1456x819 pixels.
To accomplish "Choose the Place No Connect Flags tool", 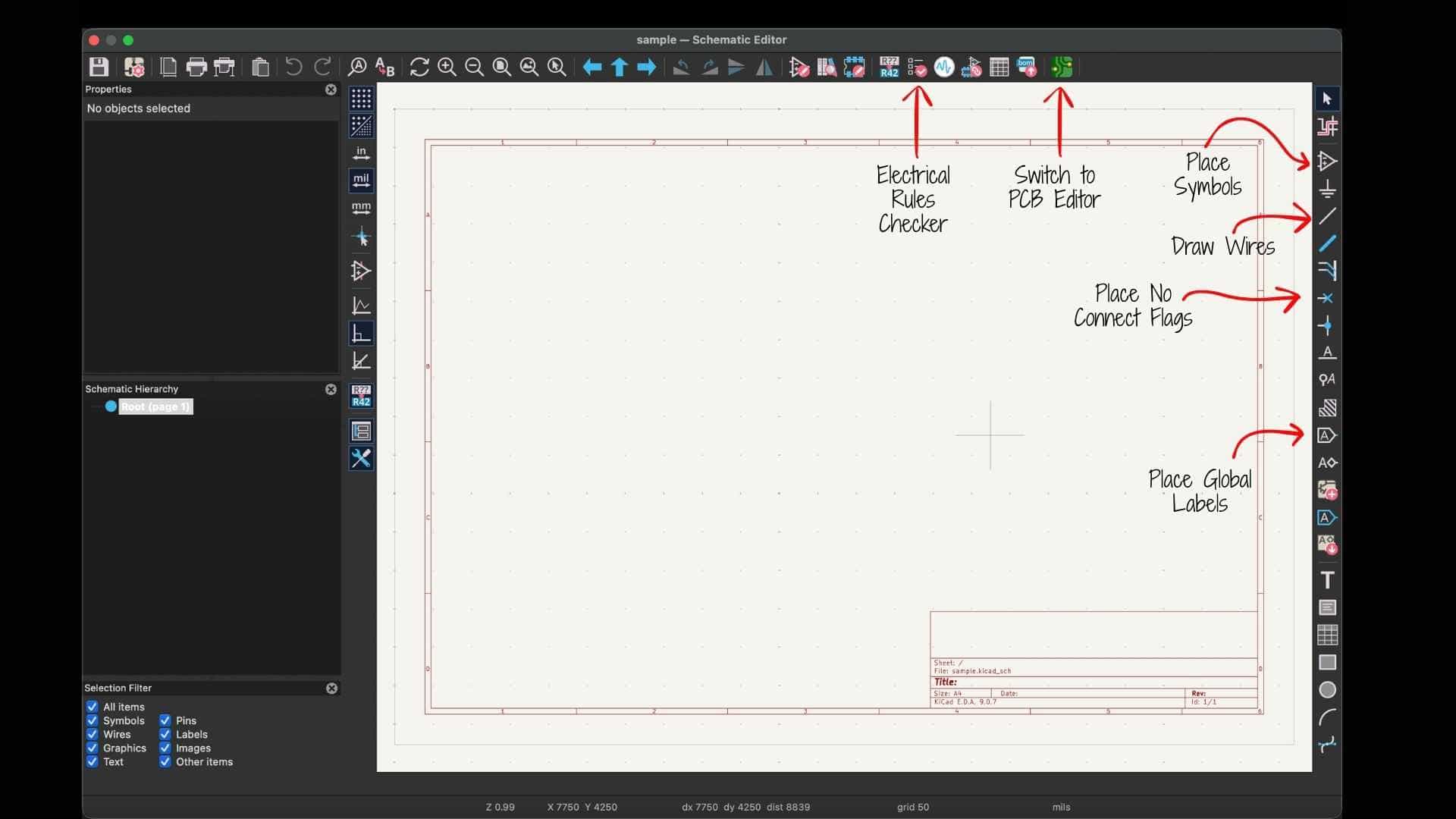I will click(x=1326, y=298).
